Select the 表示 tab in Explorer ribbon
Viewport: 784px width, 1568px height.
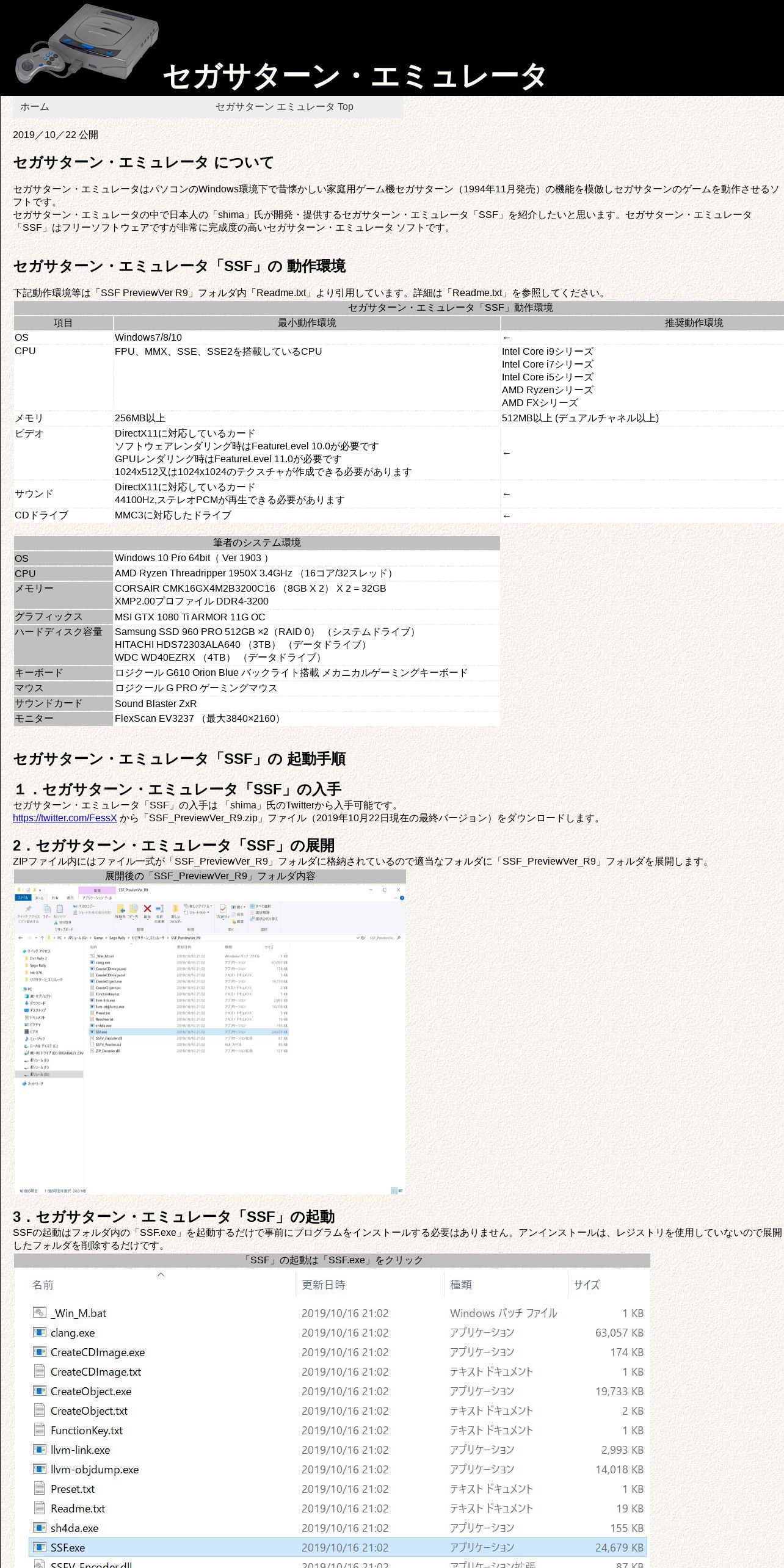[x=70, y=898]
